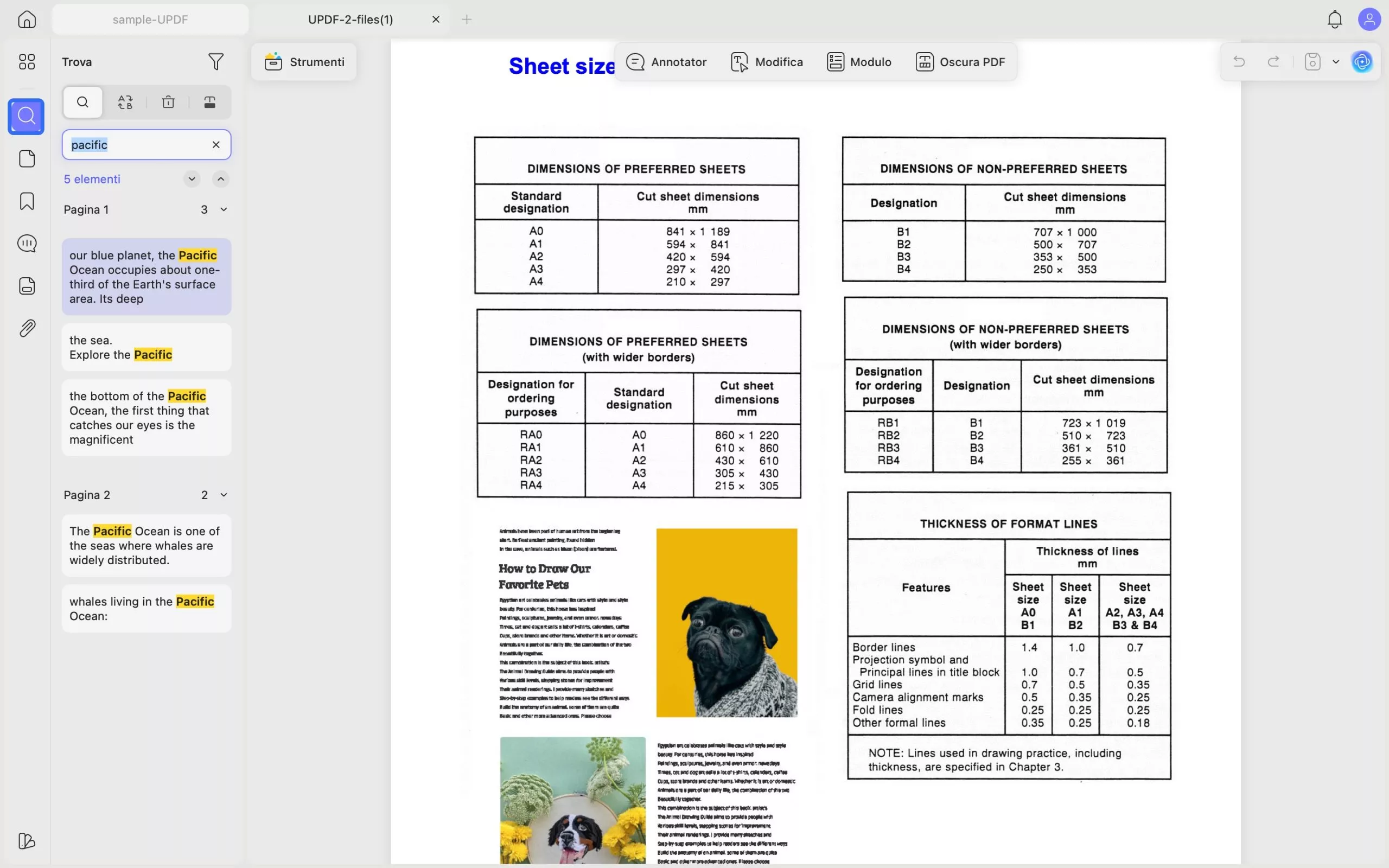Click the UPDF AI assistant icon

tap(1362, 61)
